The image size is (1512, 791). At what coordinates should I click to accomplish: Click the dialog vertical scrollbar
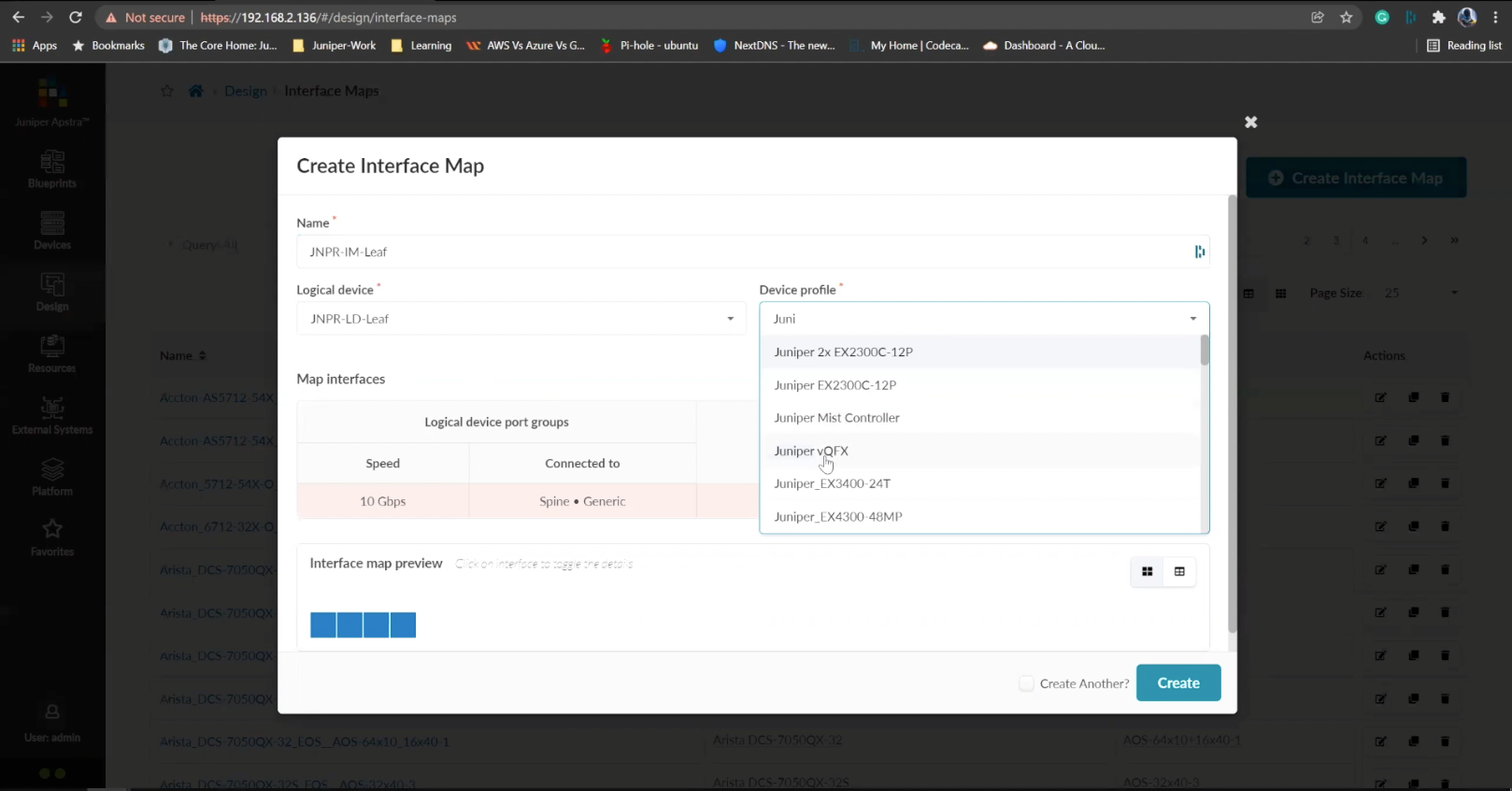(x=1232, y=414)
